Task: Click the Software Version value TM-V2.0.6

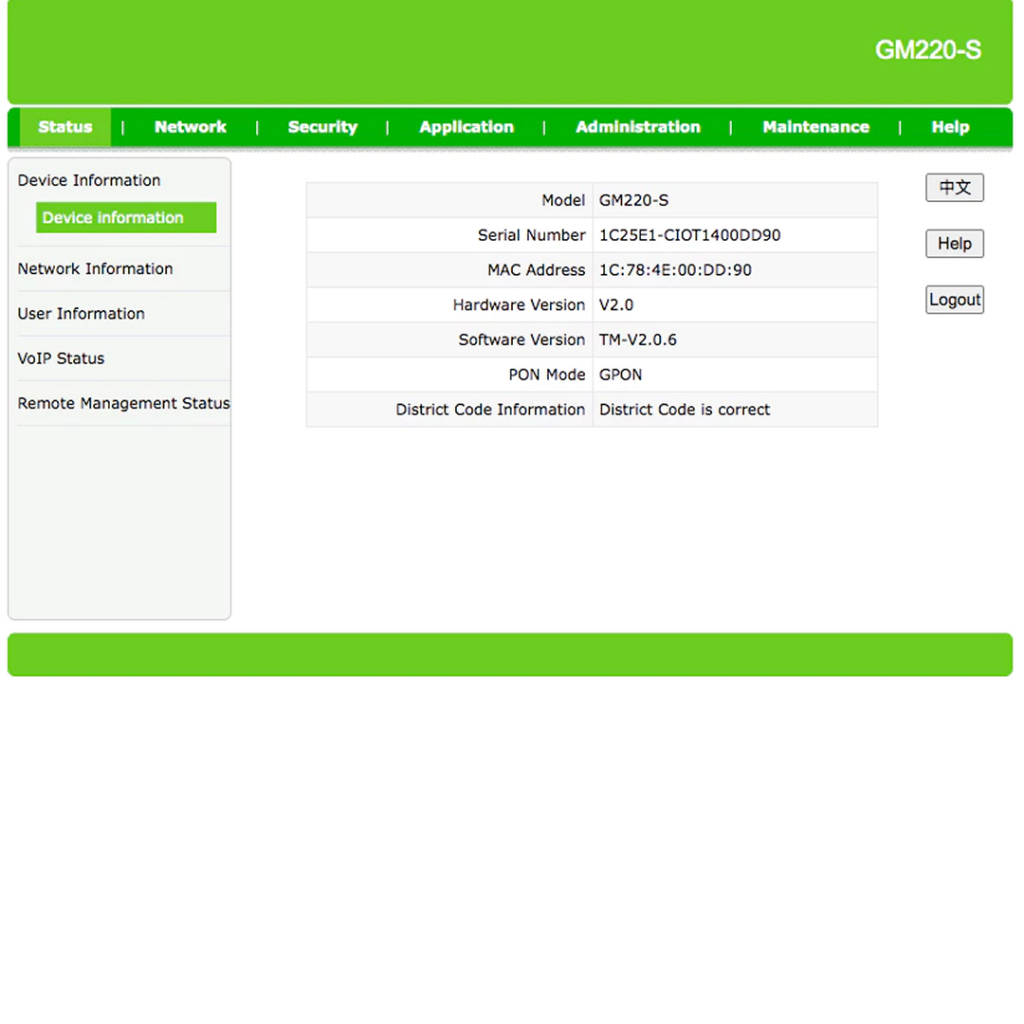Action: pyautogui.click(x=637, y=340)
